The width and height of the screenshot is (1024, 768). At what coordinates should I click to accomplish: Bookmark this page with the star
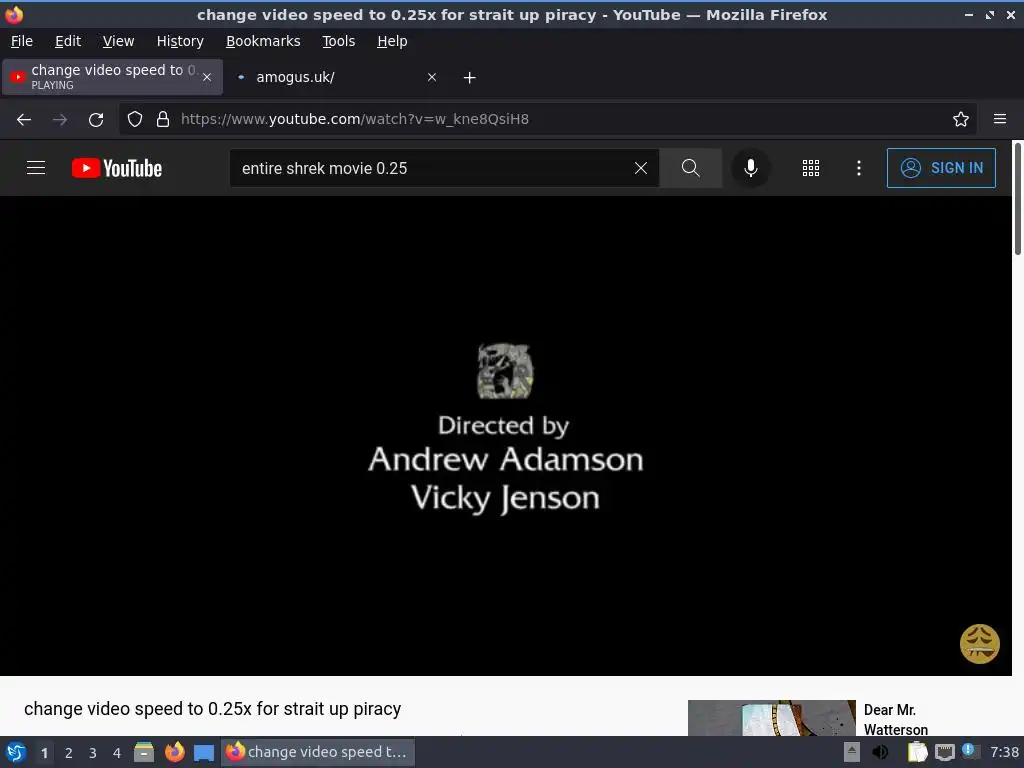pos(961,120)
